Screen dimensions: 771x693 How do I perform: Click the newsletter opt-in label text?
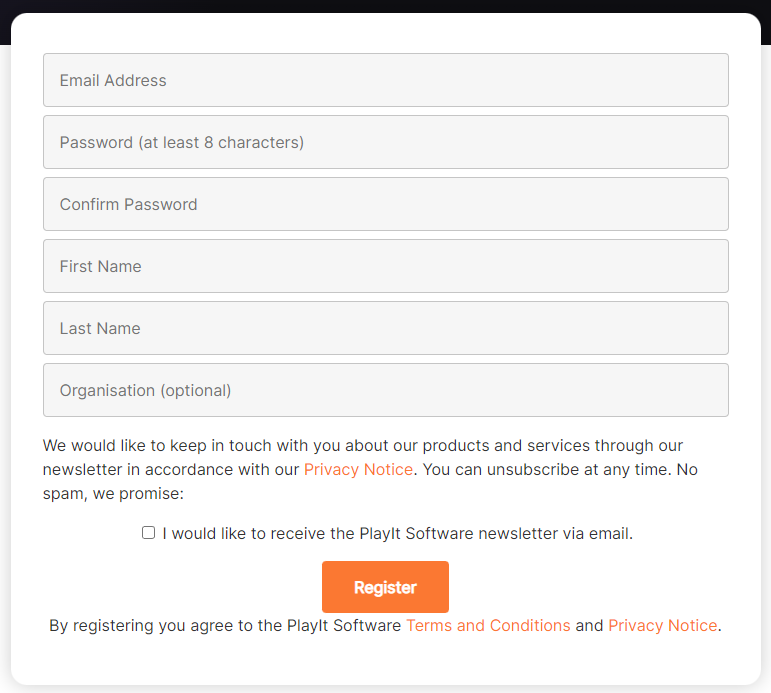click(x=397, y=534)
